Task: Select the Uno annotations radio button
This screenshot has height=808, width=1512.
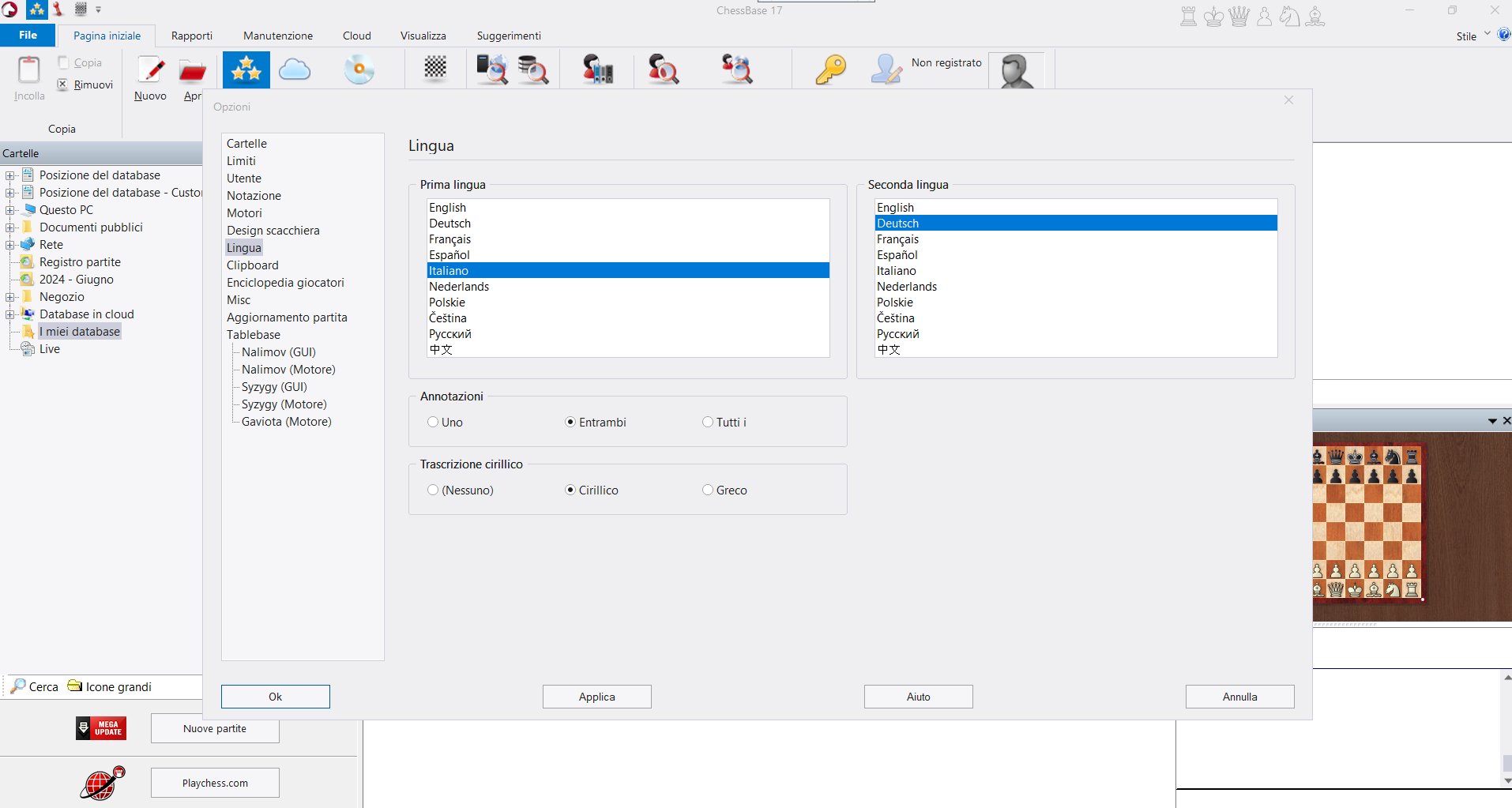Action: [x=433, y=423]
